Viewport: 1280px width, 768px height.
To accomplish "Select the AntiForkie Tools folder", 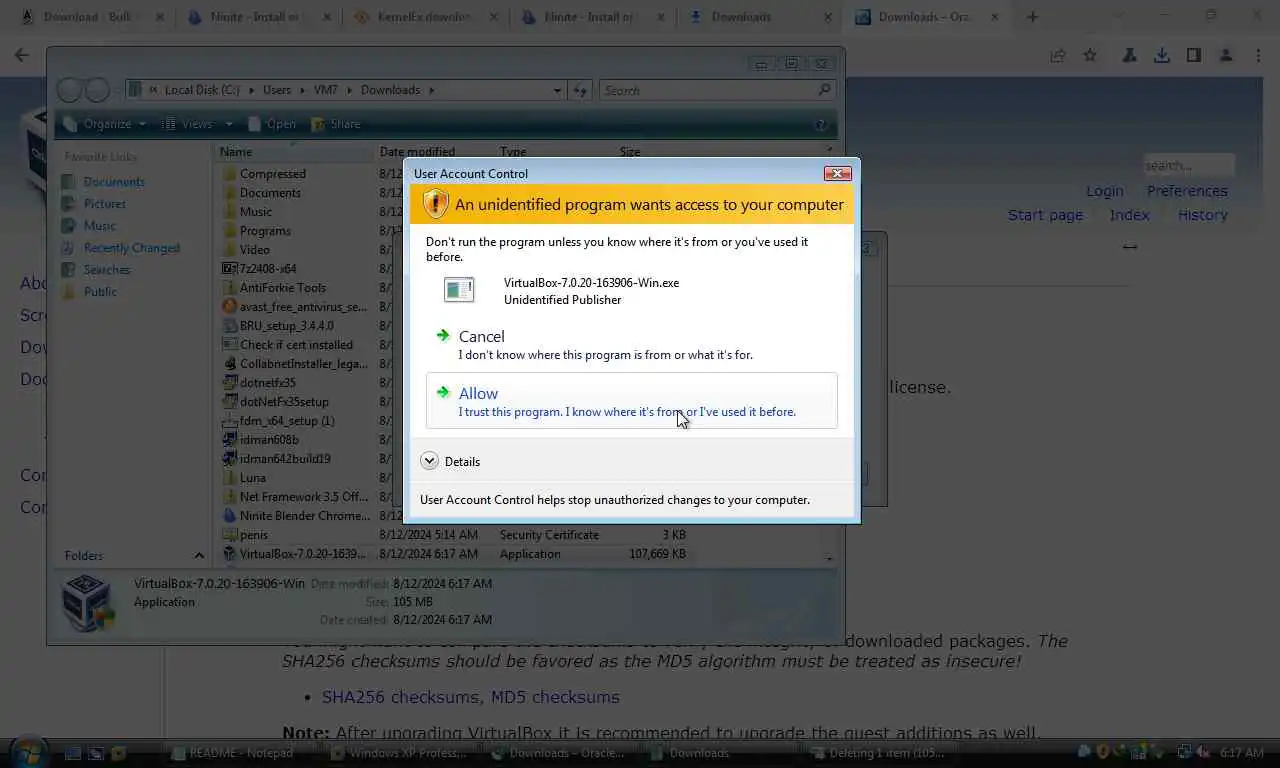I will (x=274, y=288).
